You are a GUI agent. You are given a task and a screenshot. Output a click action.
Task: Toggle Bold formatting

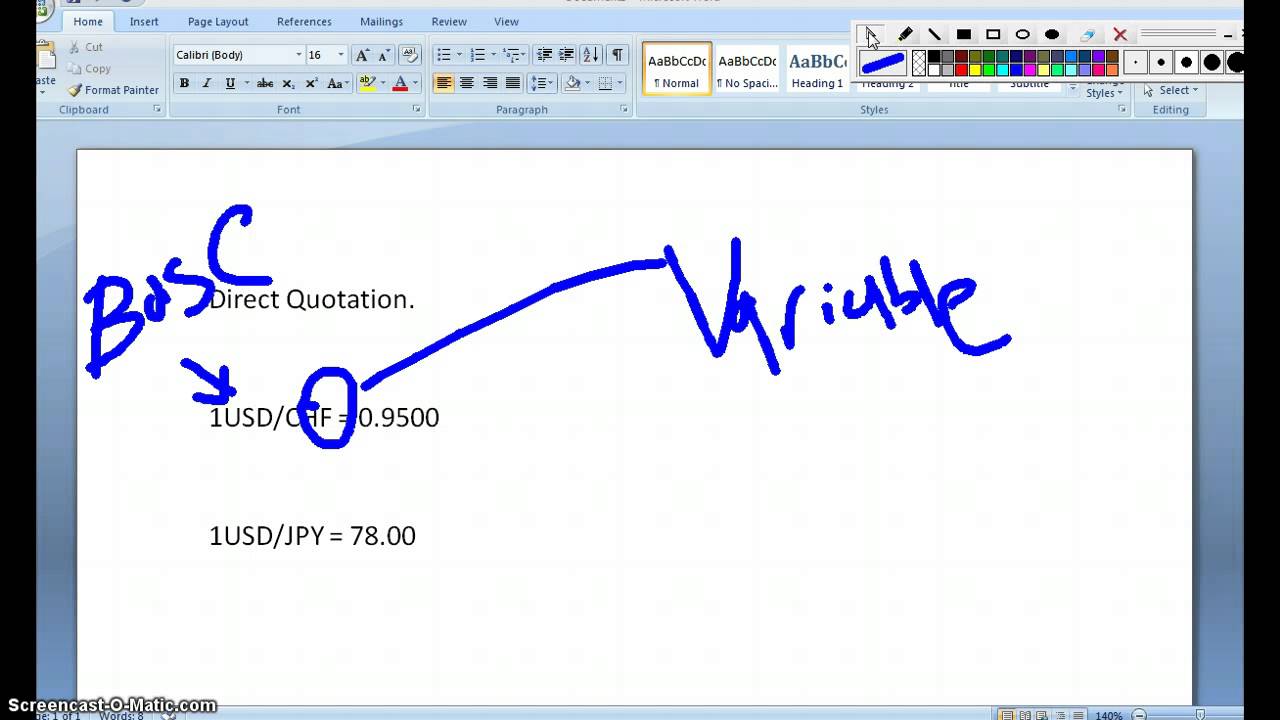(x=184, y=83)
